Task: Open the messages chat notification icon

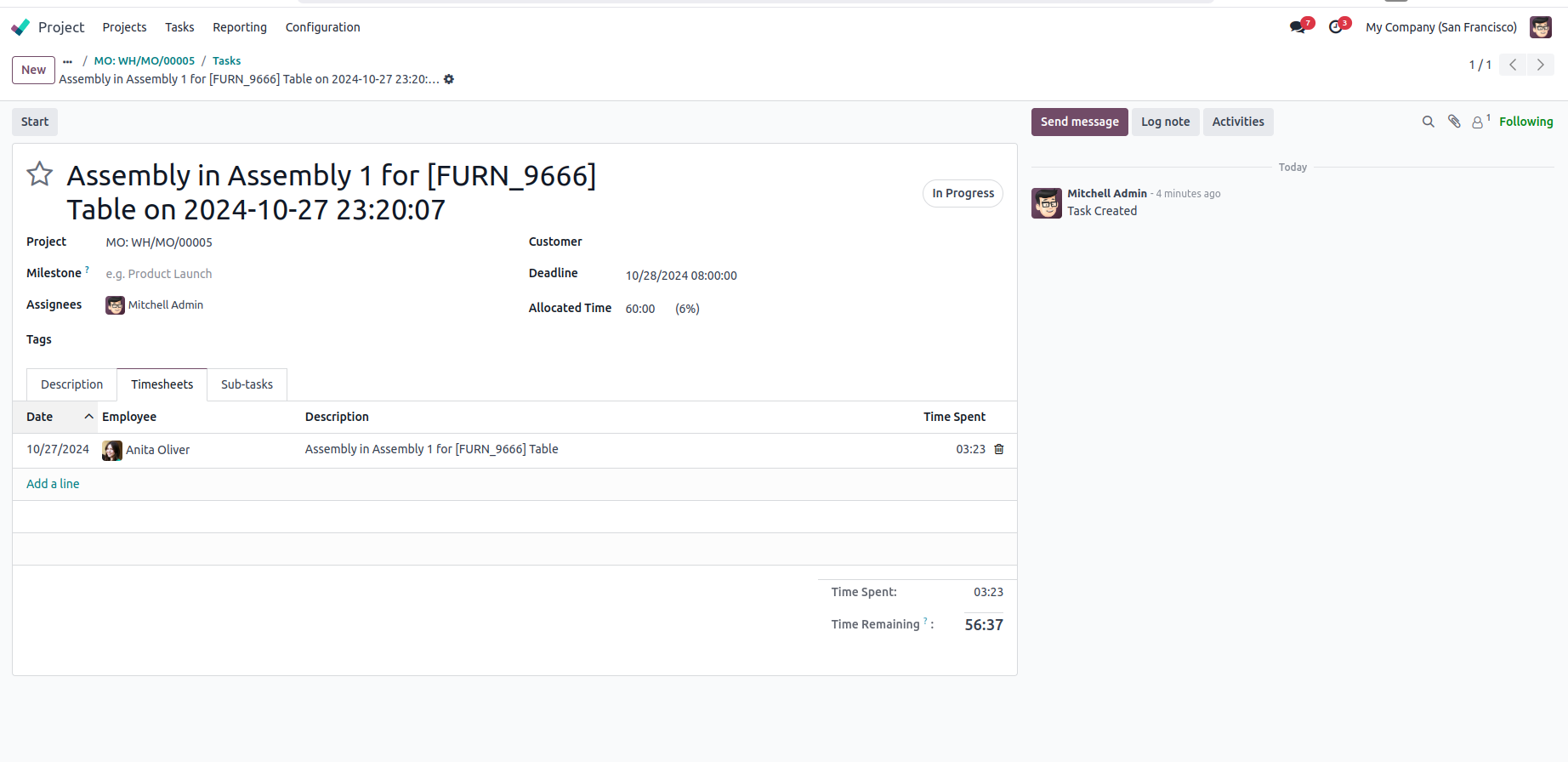Action: [1298, 27]
